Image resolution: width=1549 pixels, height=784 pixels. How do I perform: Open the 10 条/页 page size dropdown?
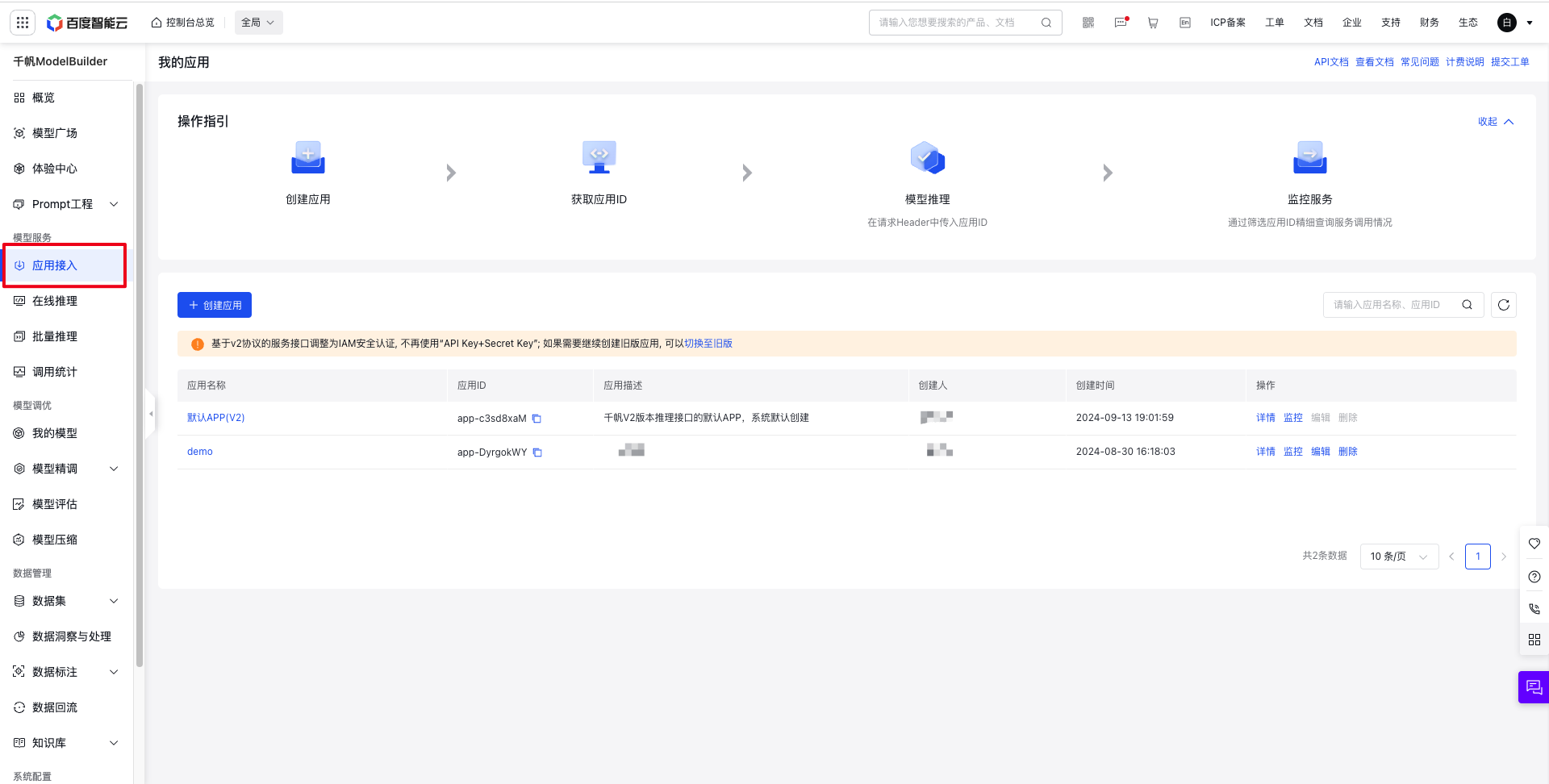(1399, 557)
